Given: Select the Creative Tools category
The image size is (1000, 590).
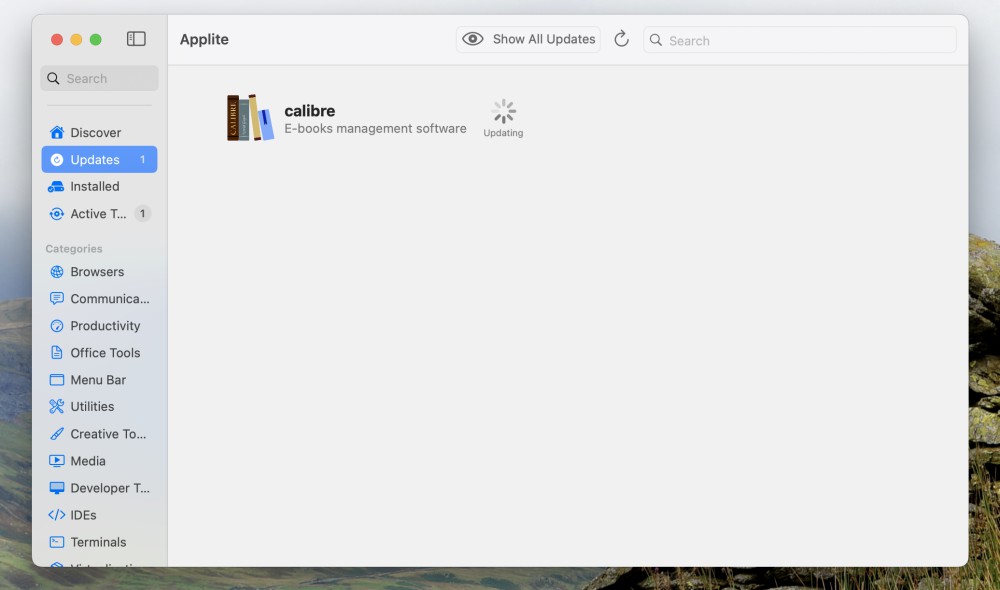Looking at the screenshot, I should pos(99,434).
